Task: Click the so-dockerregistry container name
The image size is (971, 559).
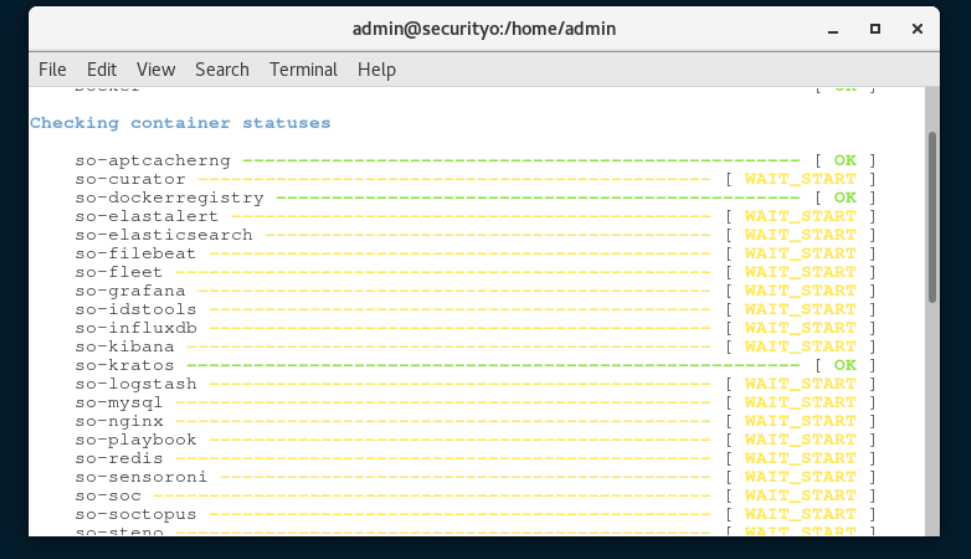Action: pyautogui.click(x=170, y=197)
